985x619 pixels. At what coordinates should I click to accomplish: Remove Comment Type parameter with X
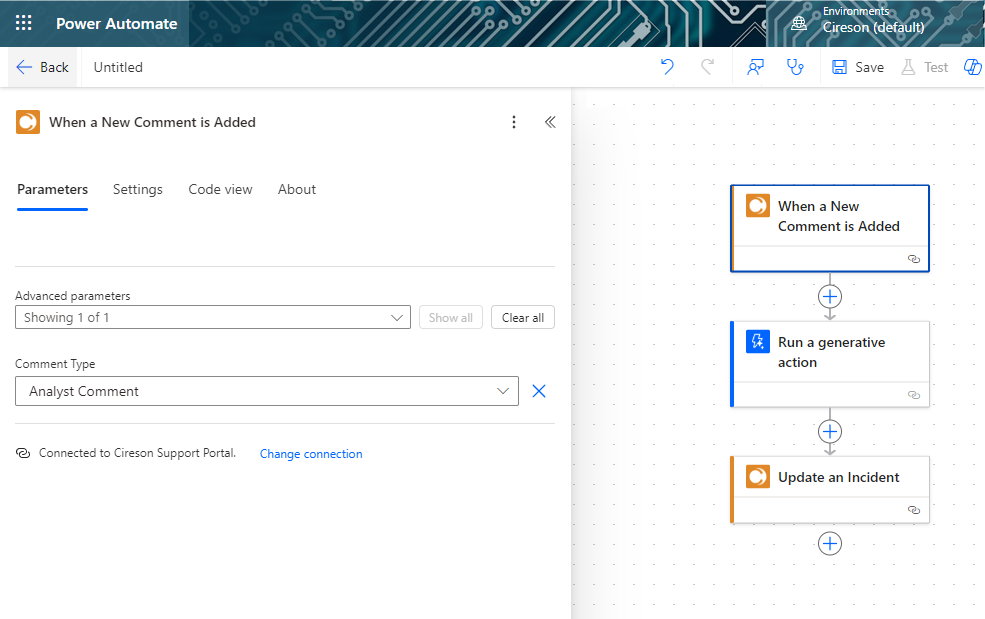539,391
